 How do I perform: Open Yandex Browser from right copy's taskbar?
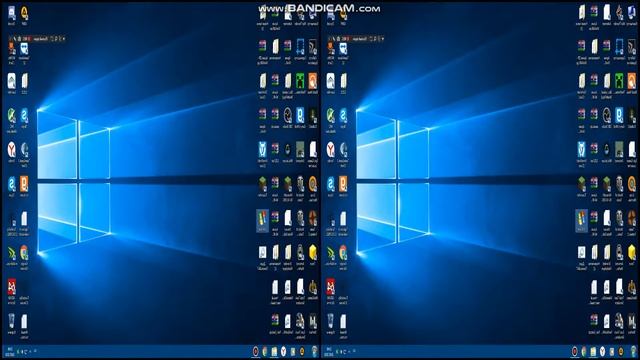(603, 351)
